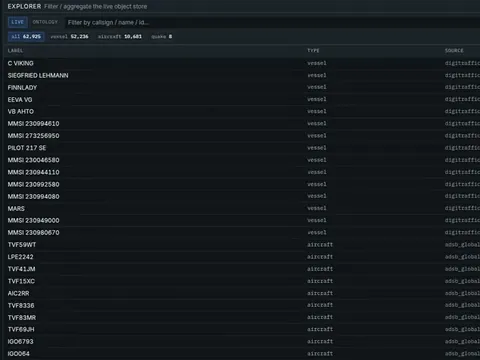Click the aircraft type cell for TVF59WT

coord(320,245)
